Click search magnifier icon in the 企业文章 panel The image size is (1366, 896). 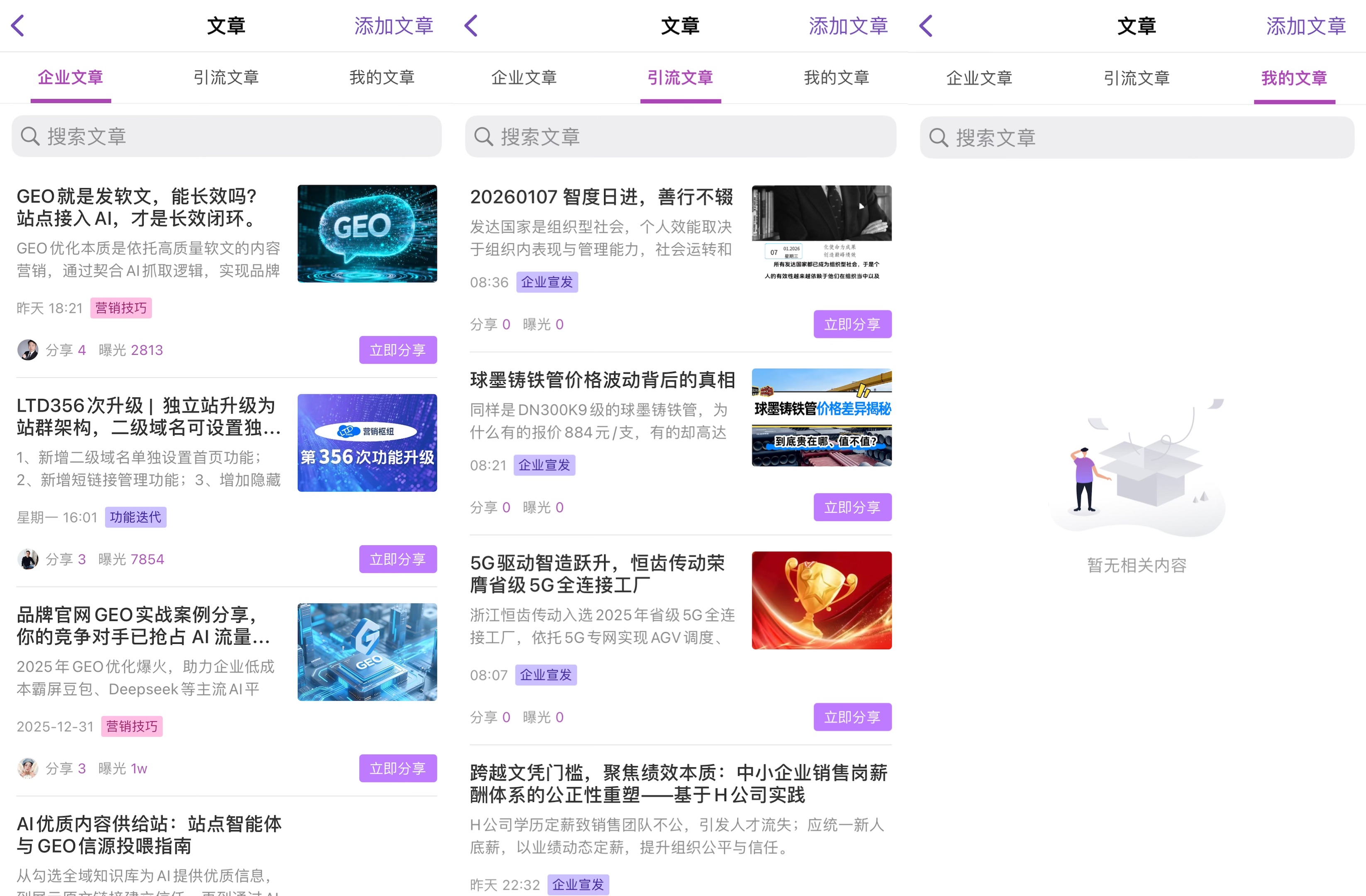pyautogui.click(x=30, y=136)
